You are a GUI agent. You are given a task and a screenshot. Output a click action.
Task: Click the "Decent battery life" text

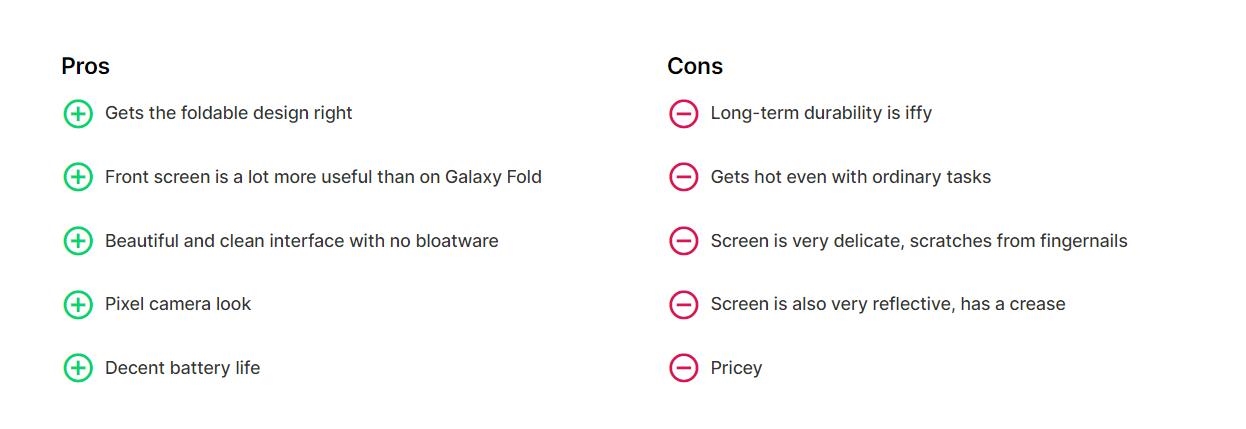182,368
